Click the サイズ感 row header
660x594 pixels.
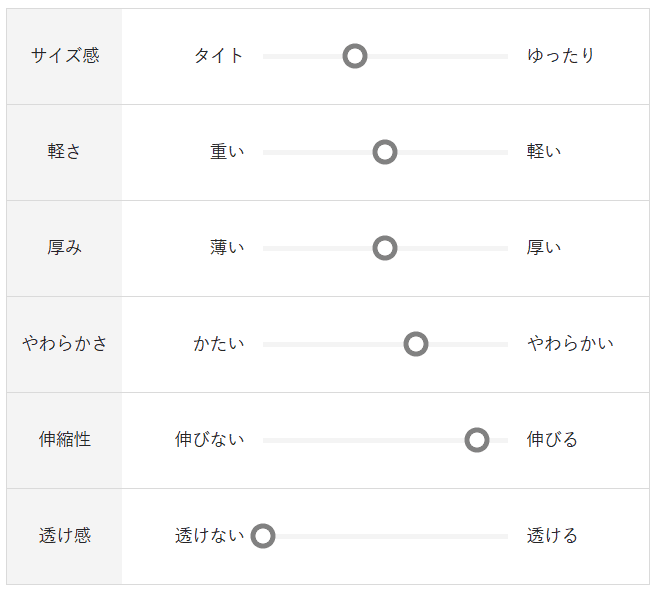tap(65, 56)
